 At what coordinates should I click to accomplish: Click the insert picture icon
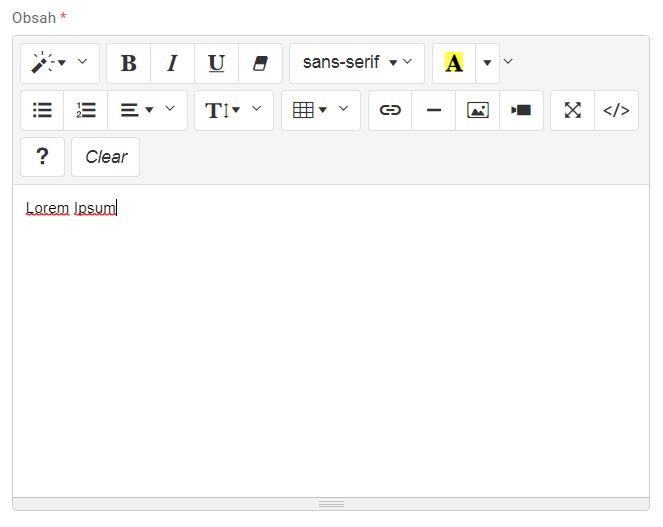[x=478, y=110]
